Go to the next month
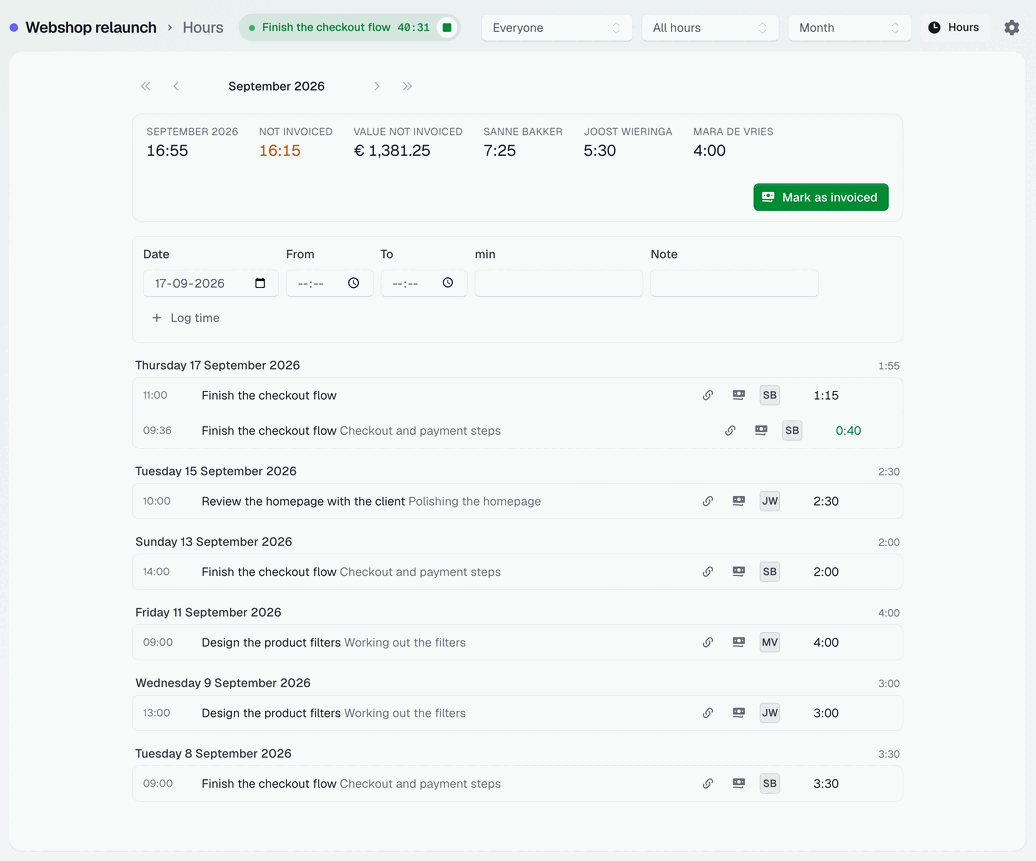This screenshot has height=861, width=1036. coord(377,86)
